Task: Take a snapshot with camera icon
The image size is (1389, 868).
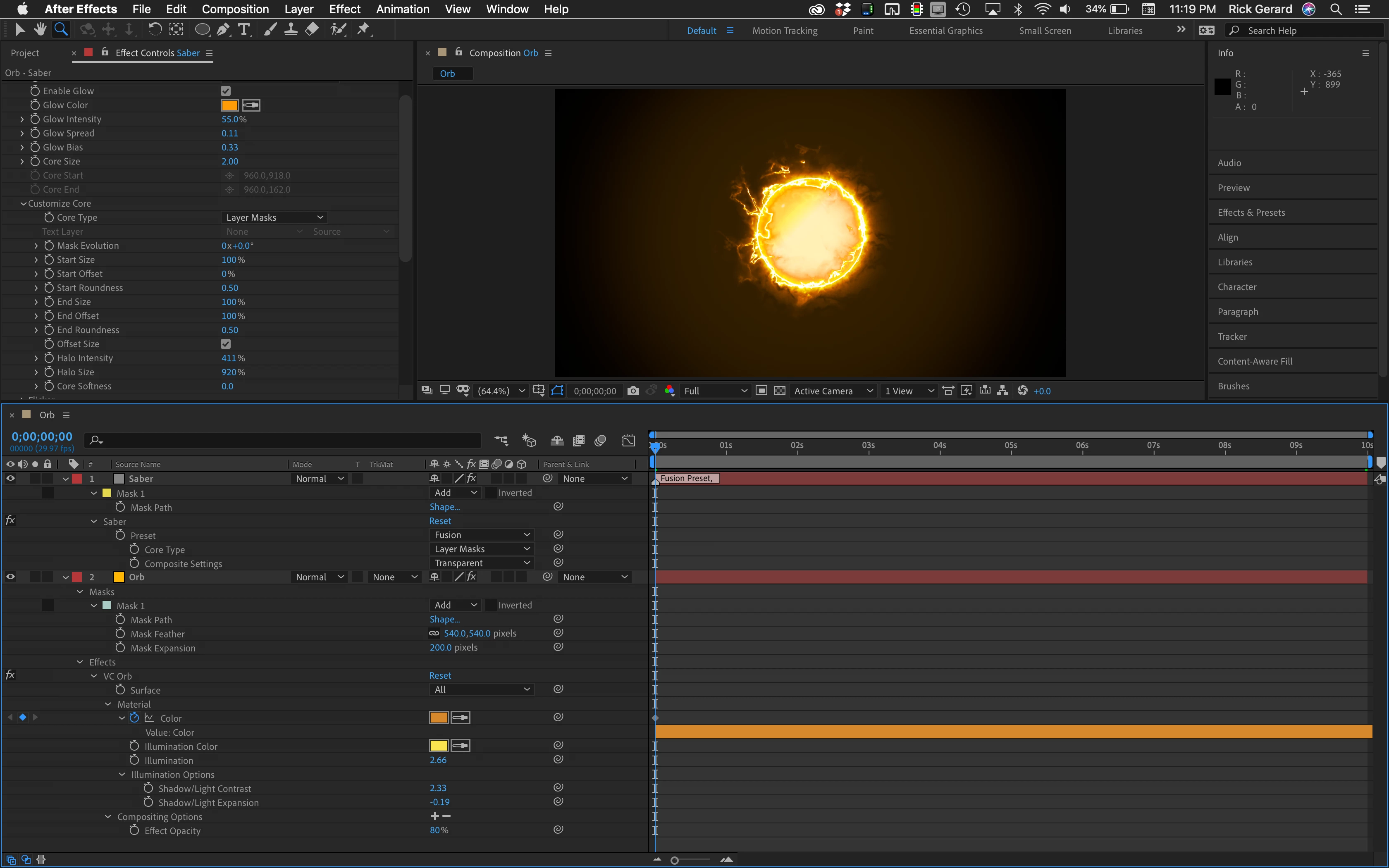Action: 633,391
